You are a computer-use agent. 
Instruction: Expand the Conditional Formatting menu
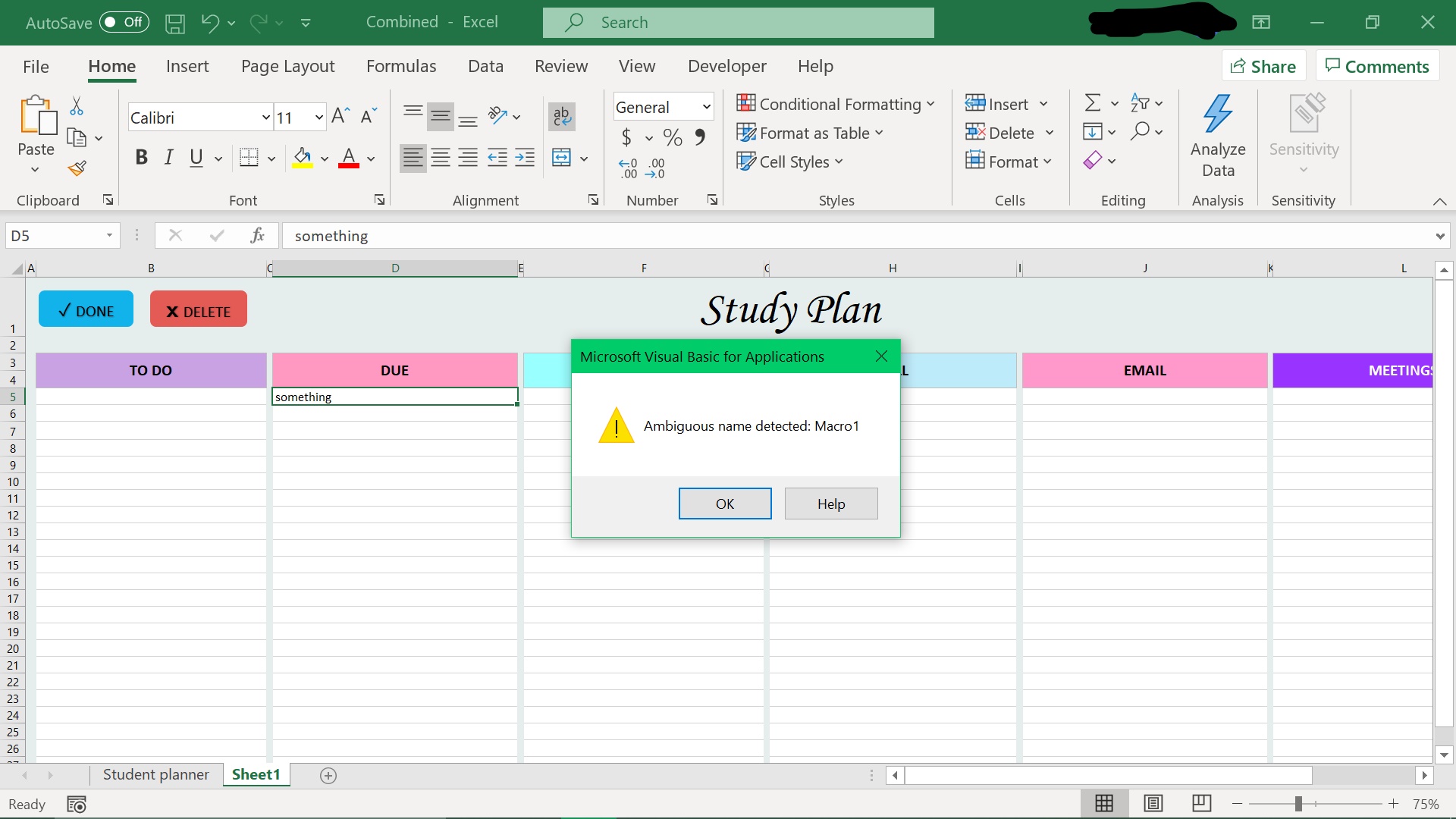point(836,104)
